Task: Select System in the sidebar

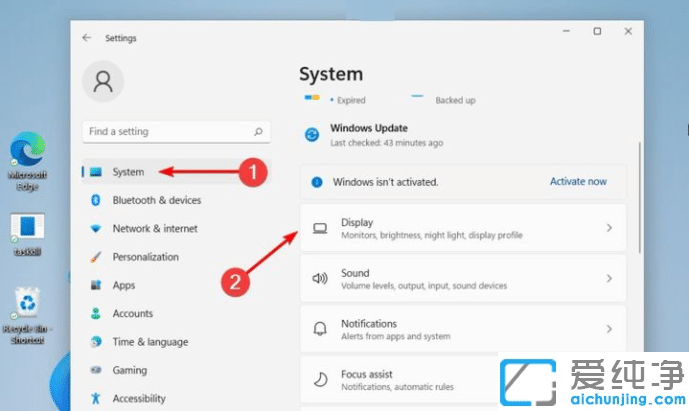Action: (x=128, y=172)
